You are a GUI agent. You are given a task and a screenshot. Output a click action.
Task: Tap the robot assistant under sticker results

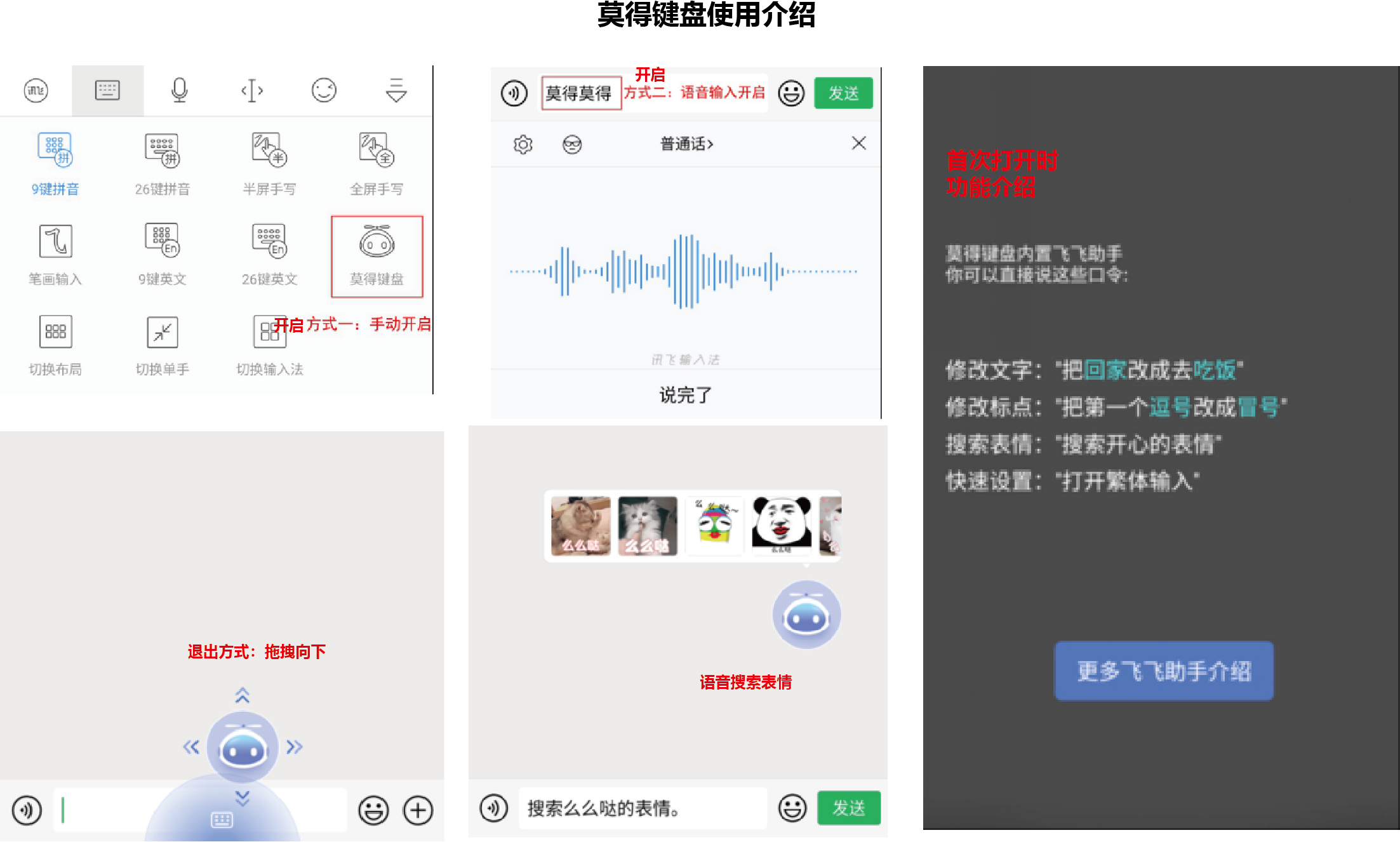pos(806,615)
